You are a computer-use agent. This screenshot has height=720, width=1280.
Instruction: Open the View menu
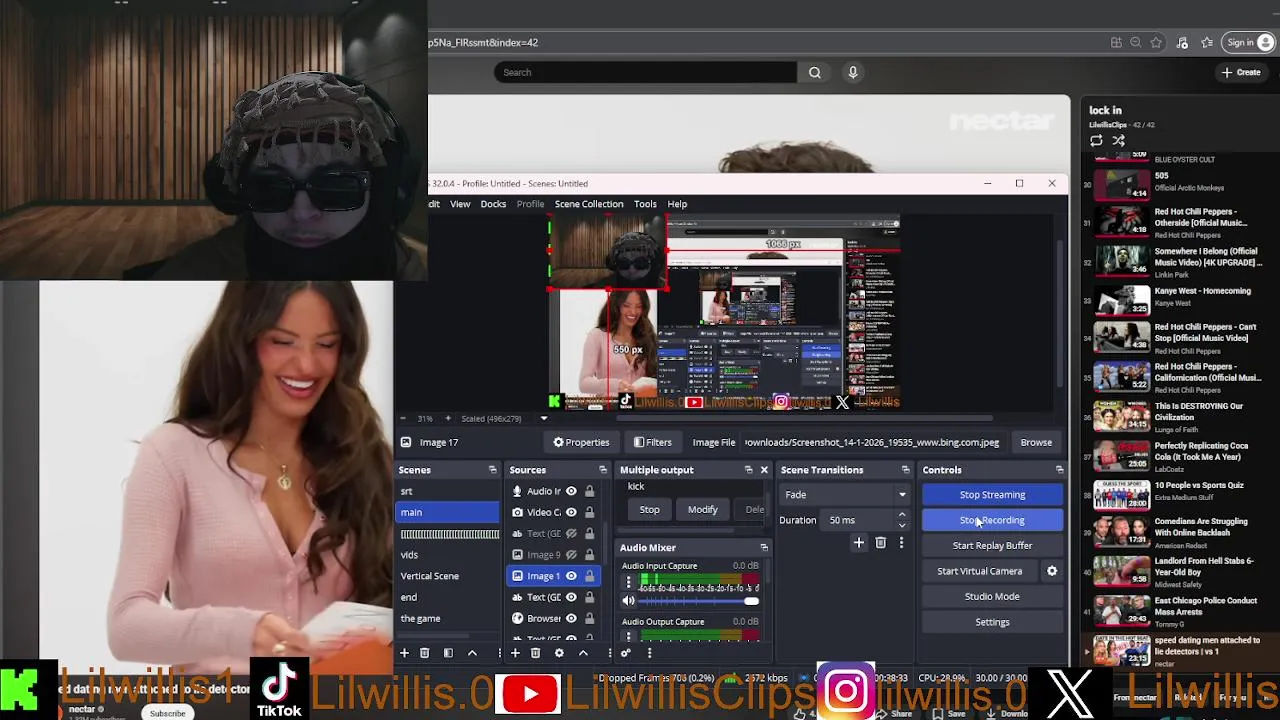click(460, 204)
